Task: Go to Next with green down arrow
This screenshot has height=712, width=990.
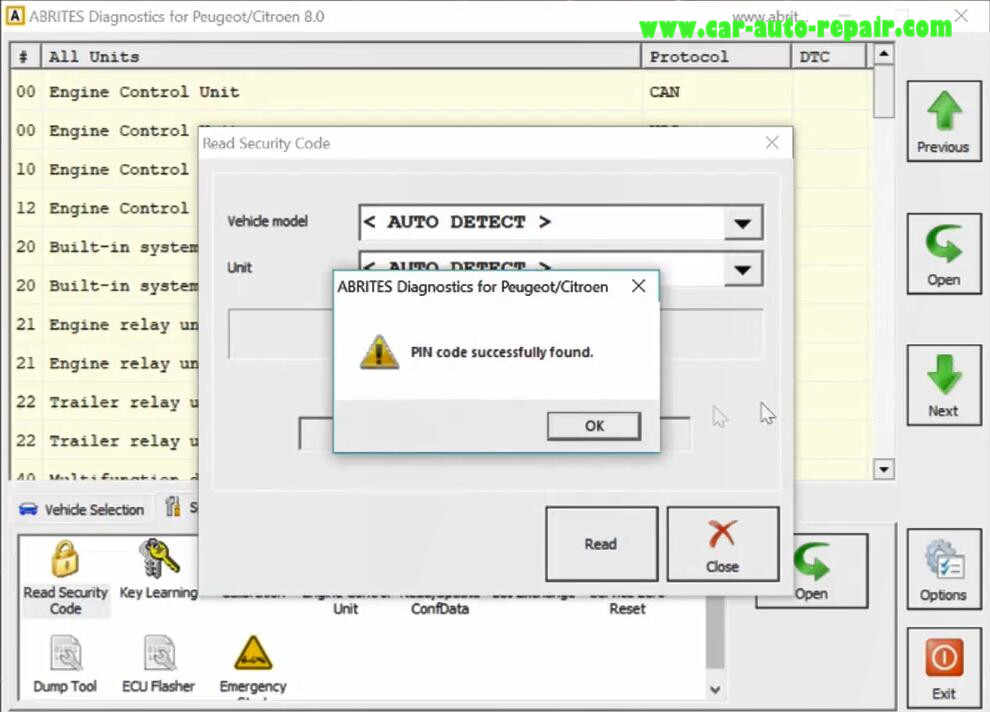Action: tap(944, 385)
